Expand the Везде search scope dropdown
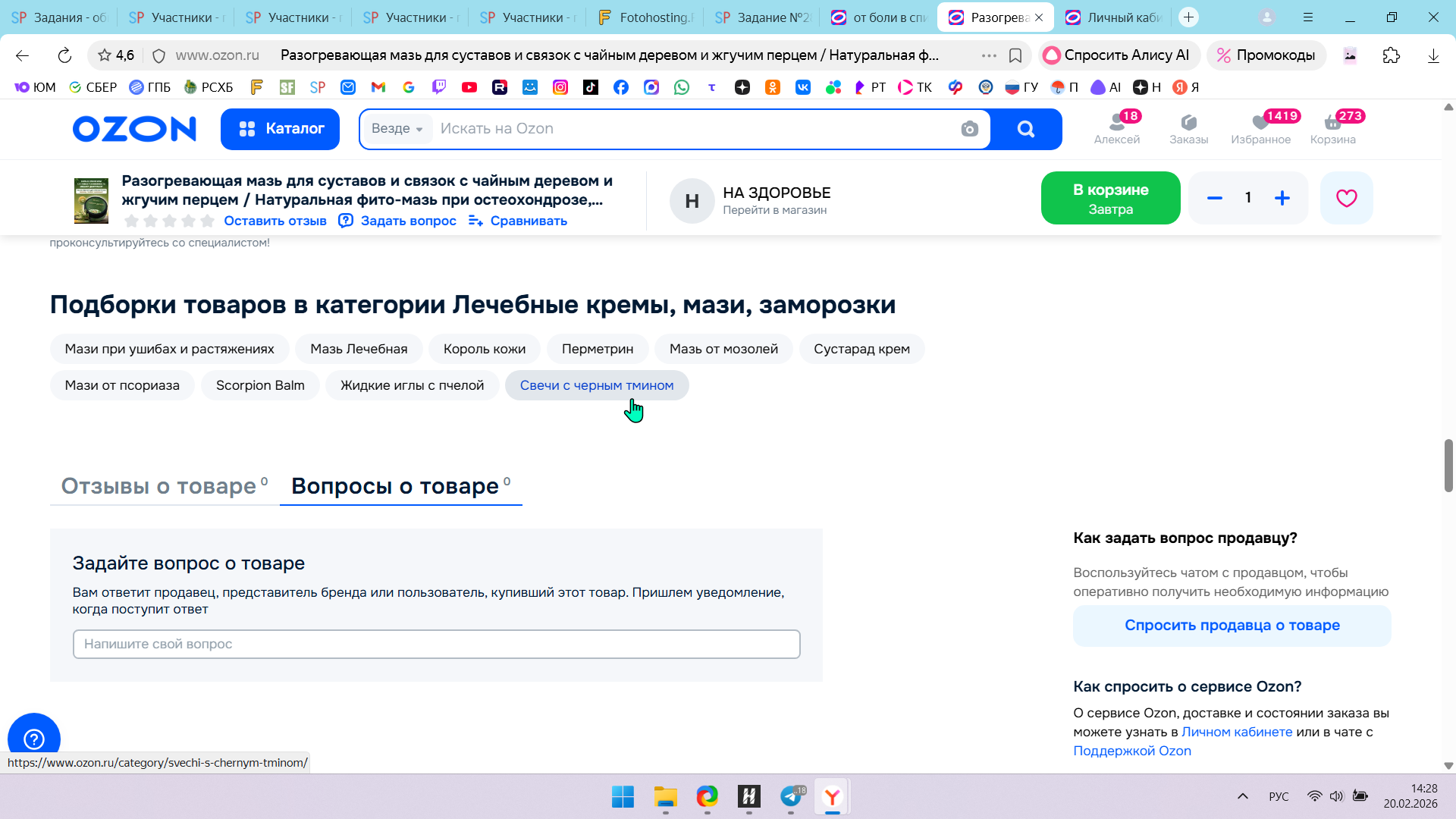The image size is (1456, 819). point(397,129)
